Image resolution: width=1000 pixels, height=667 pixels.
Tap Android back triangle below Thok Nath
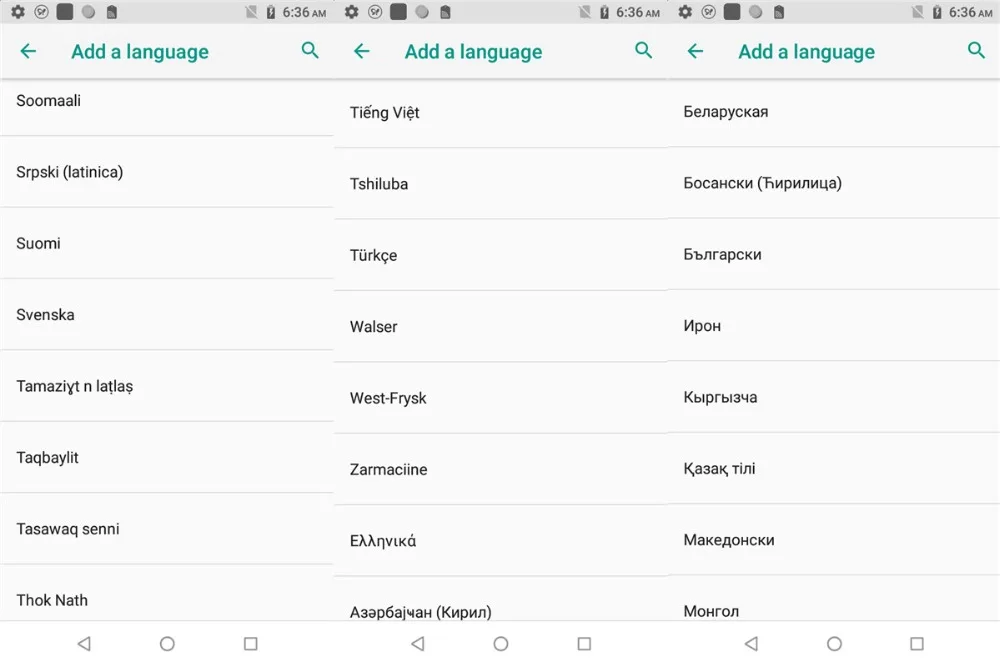[84, 643]
